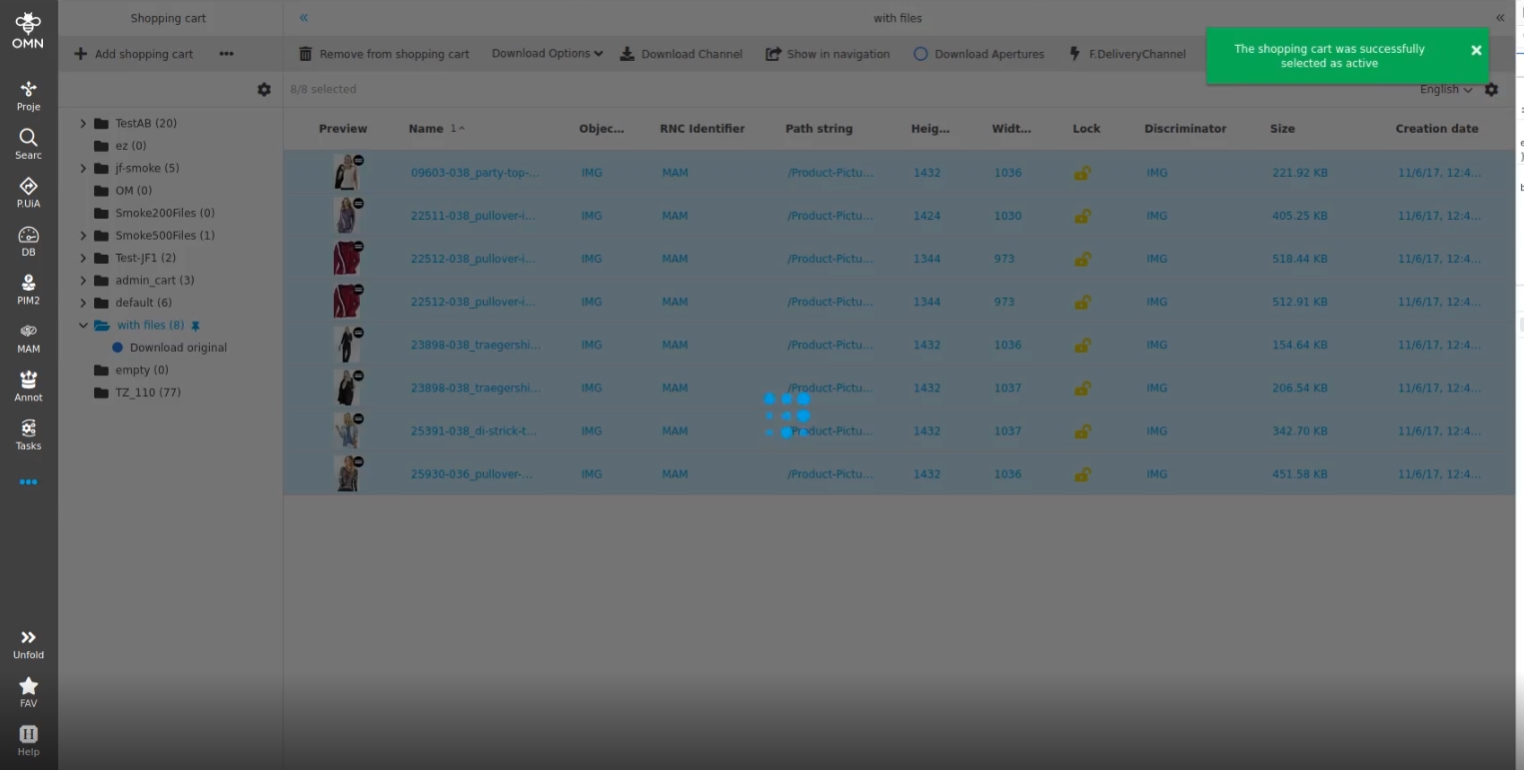Open the Download Options dropdown
The image size is (1524, 770).
547,54
